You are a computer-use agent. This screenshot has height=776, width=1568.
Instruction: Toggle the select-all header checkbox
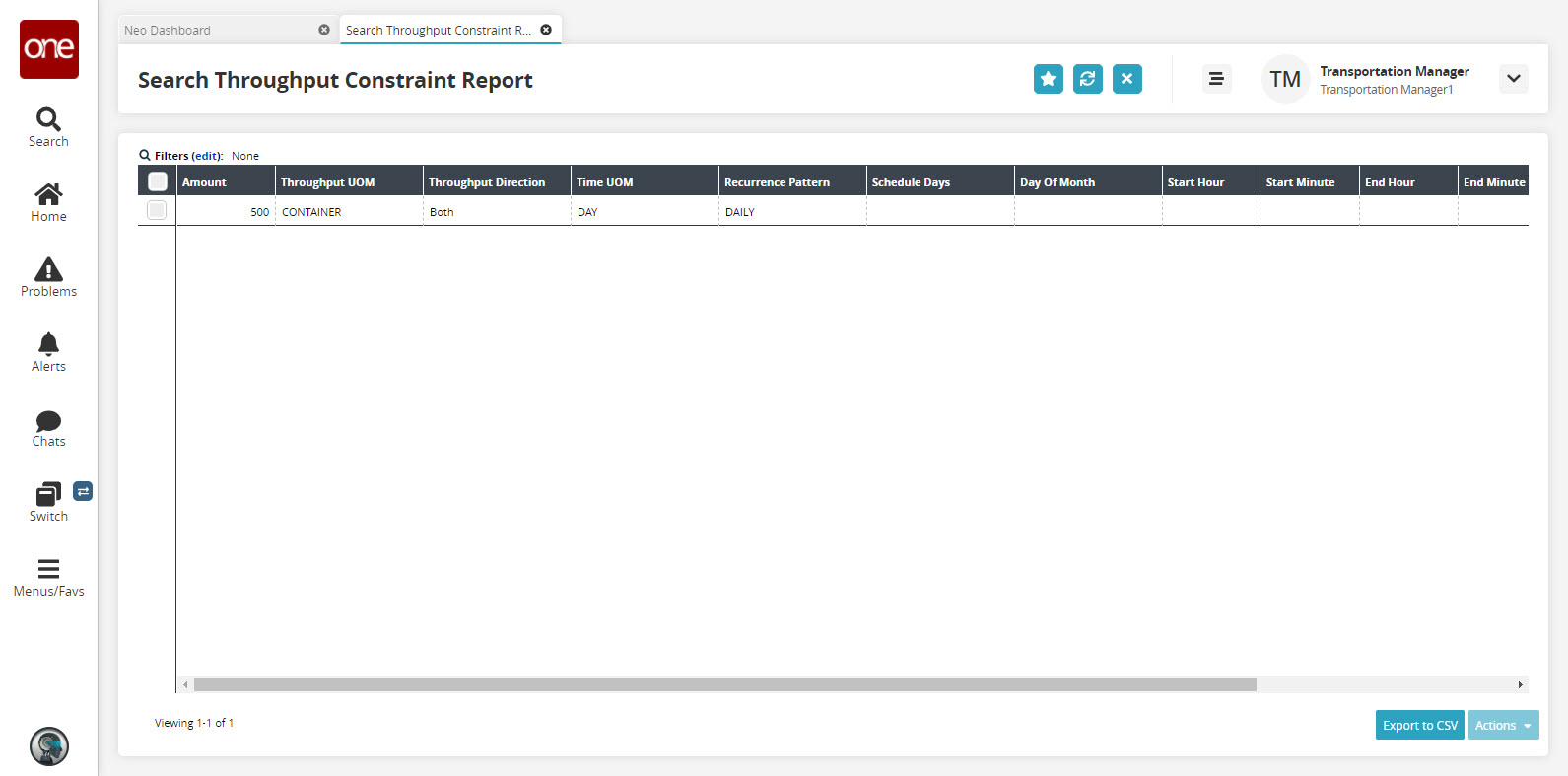pos(157,181)
